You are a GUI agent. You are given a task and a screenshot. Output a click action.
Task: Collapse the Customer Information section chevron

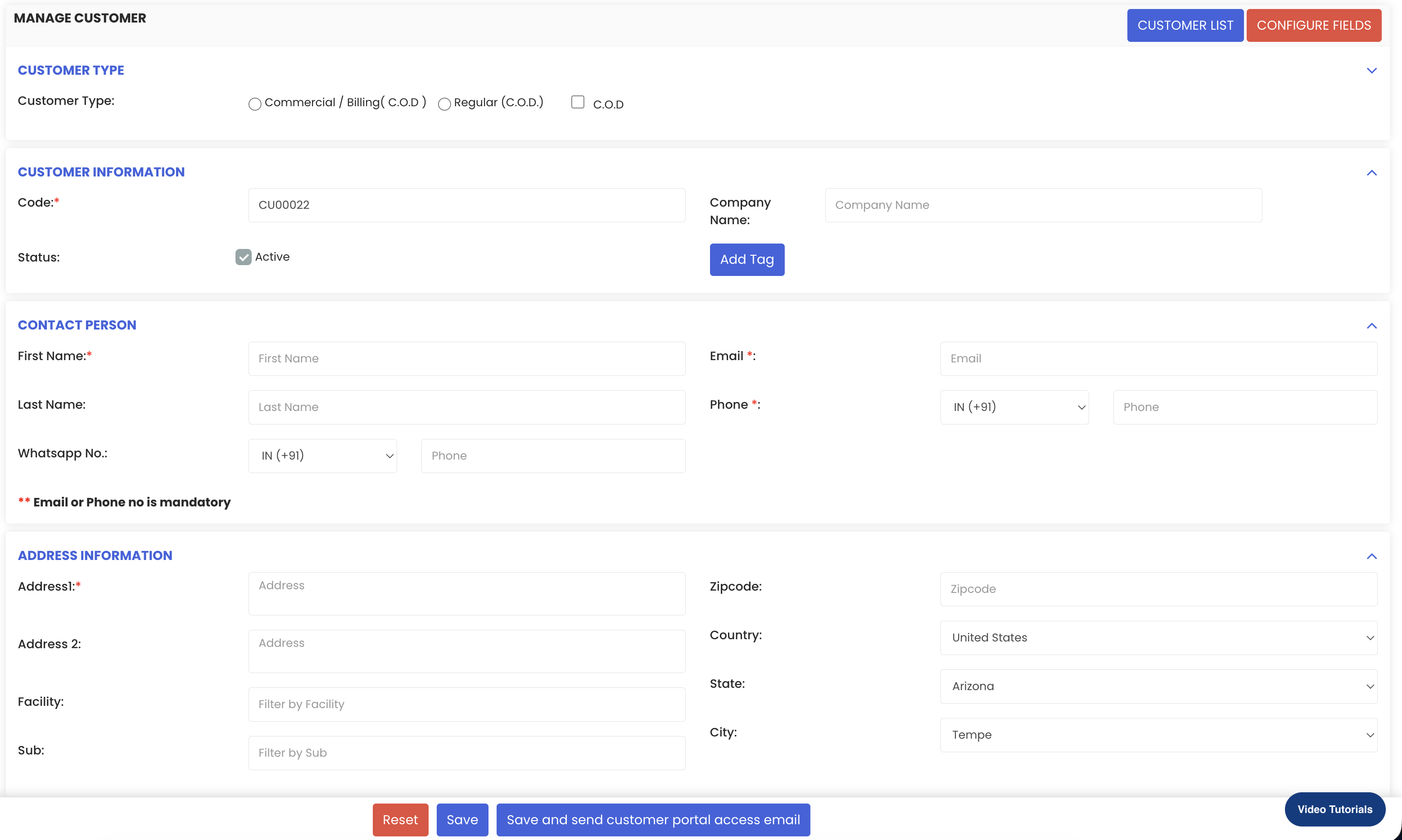pos(1371,173)
